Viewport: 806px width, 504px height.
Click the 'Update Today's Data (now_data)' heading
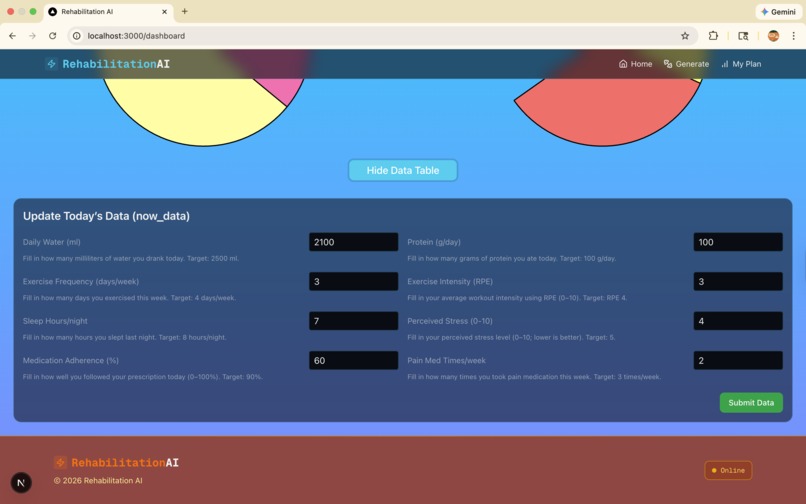(x=106, y=216)
